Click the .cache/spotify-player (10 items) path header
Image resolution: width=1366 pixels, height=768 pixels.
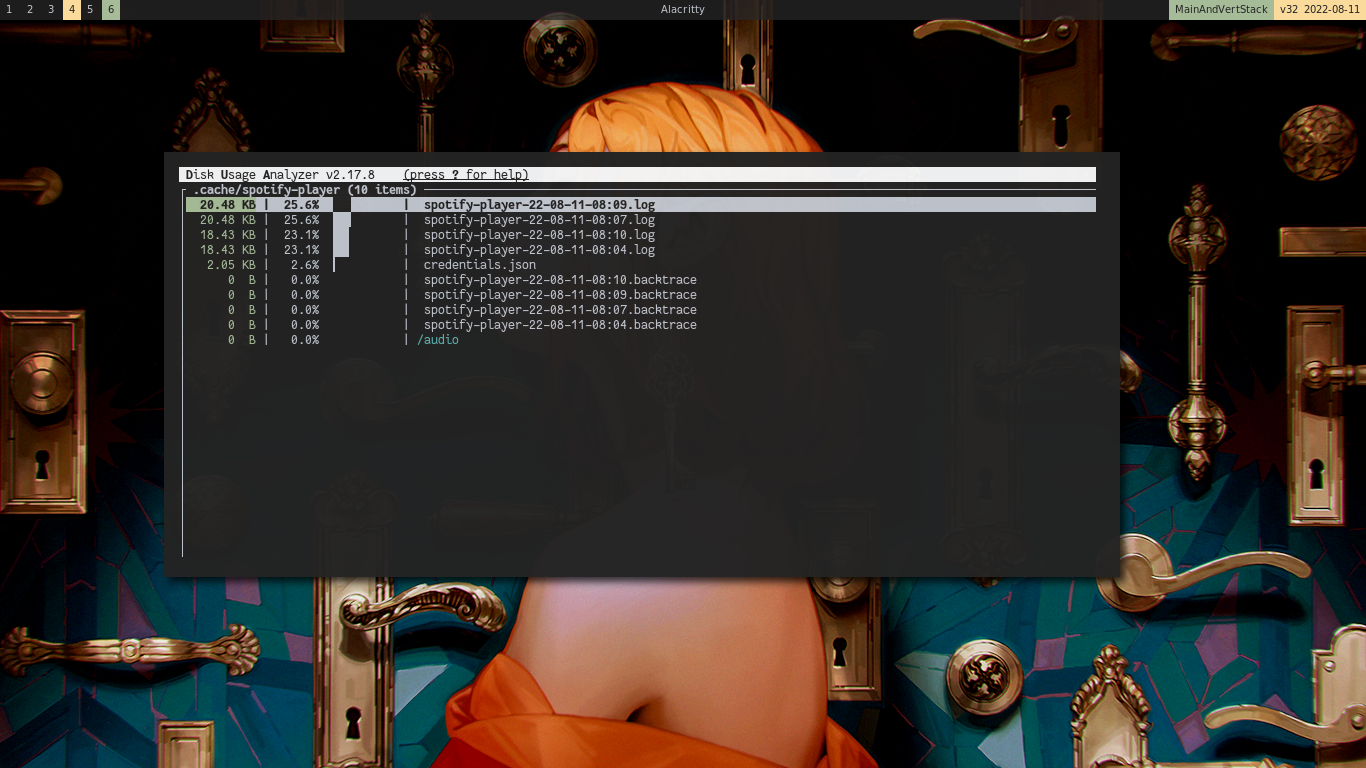point(305,190)
